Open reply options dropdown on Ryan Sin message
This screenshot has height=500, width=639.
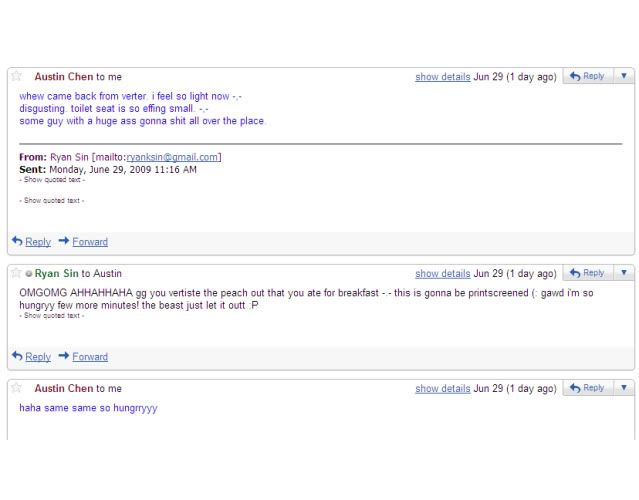[x=623, y=273]
